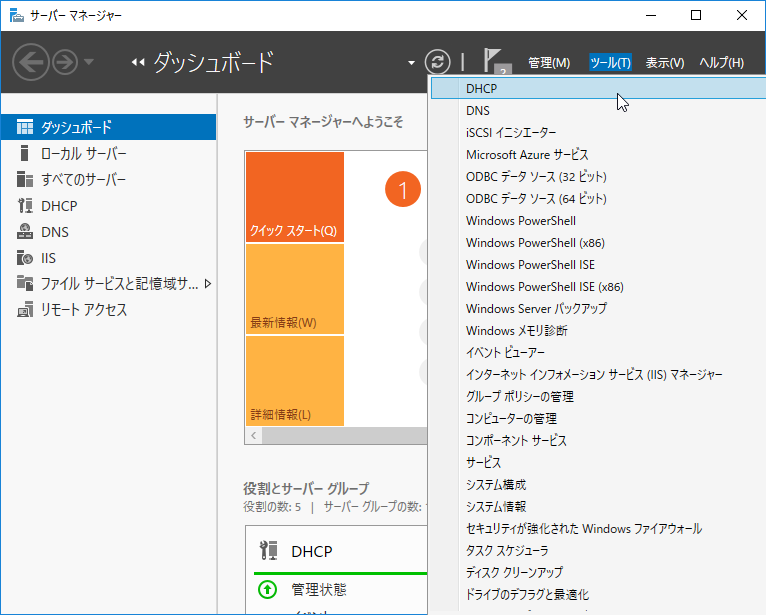Open the 表示(V) menu
The image size is (766, 615).
pos(665,63)
